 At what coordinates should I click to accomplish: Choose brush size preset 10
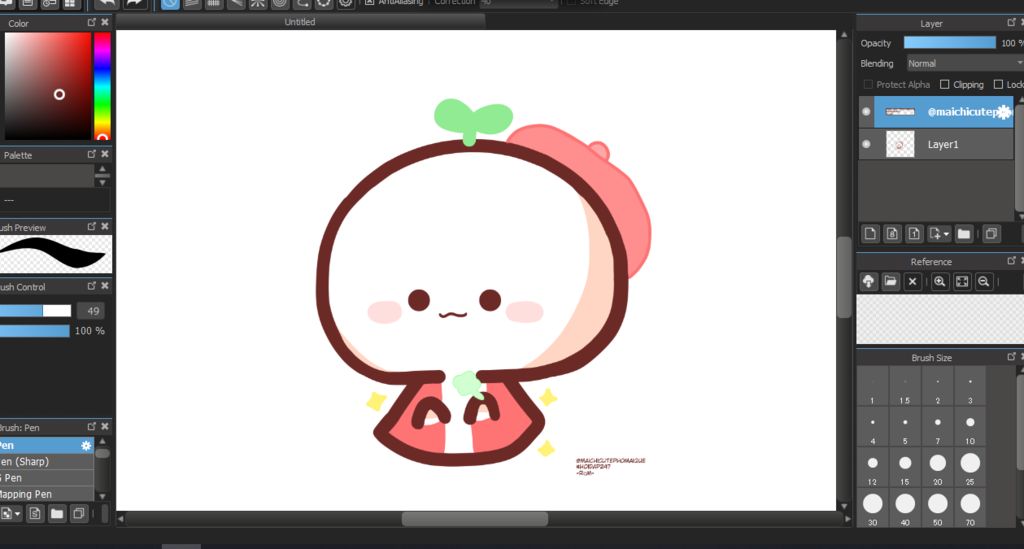click(970, 428)
